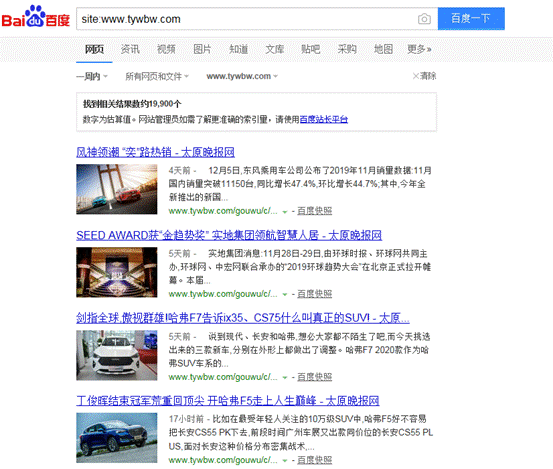
Task: Click the snippet mentioning 哈弗F7 2020款
Action: (x=300, y=350)
